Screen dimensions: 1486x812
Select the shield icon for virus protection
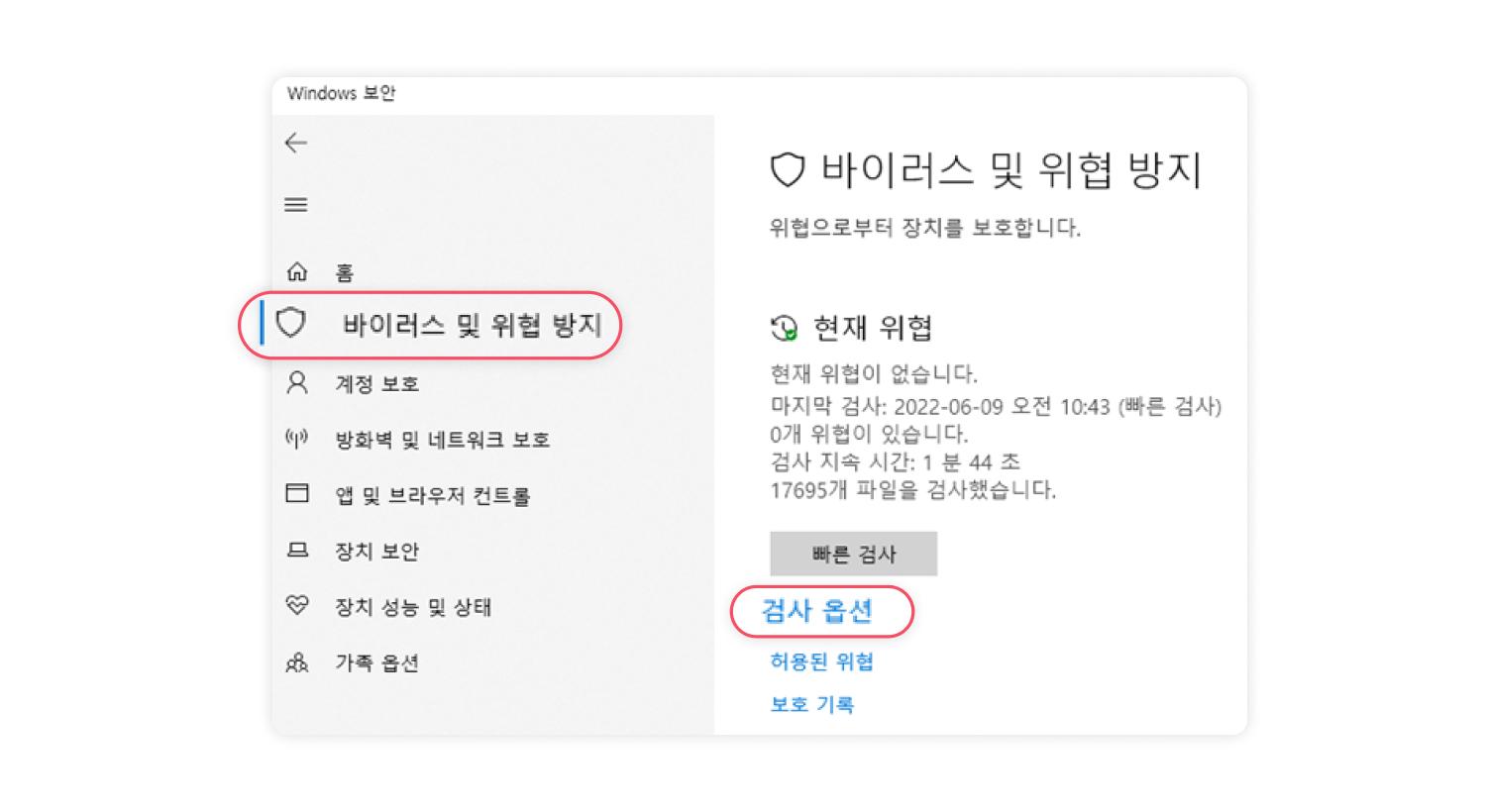coord(290,323)
